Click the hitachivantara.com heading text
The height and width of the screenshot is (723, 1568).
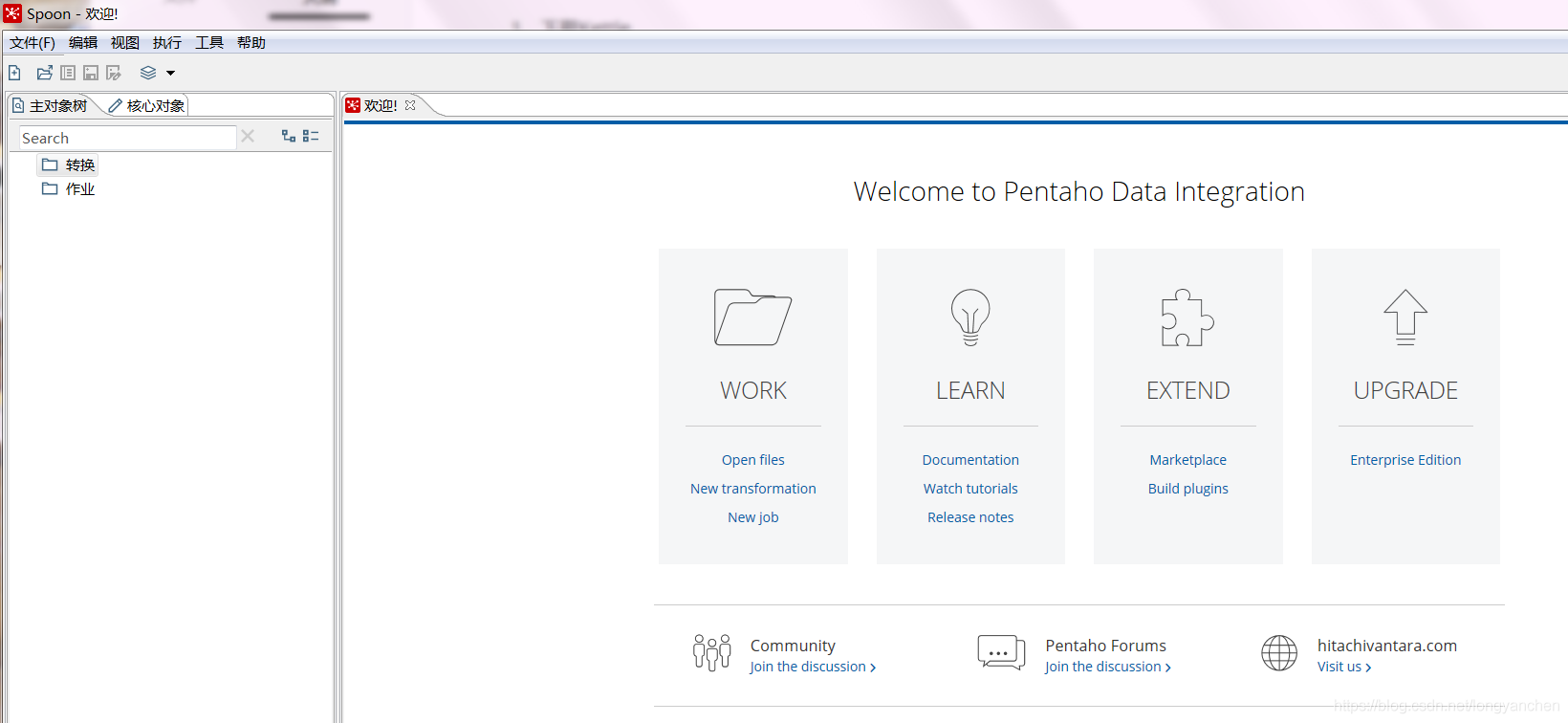(x=1387, y=646)
